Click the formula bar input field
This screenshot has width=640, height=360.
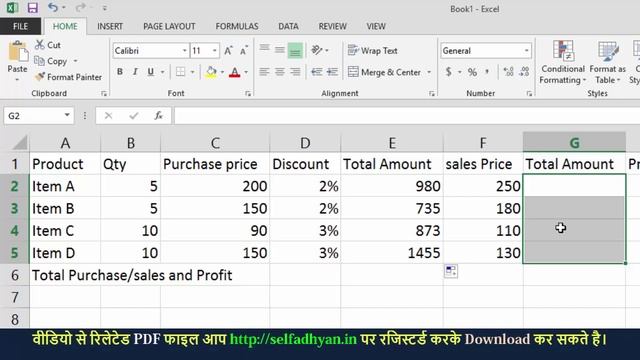[x=407, y=116]
